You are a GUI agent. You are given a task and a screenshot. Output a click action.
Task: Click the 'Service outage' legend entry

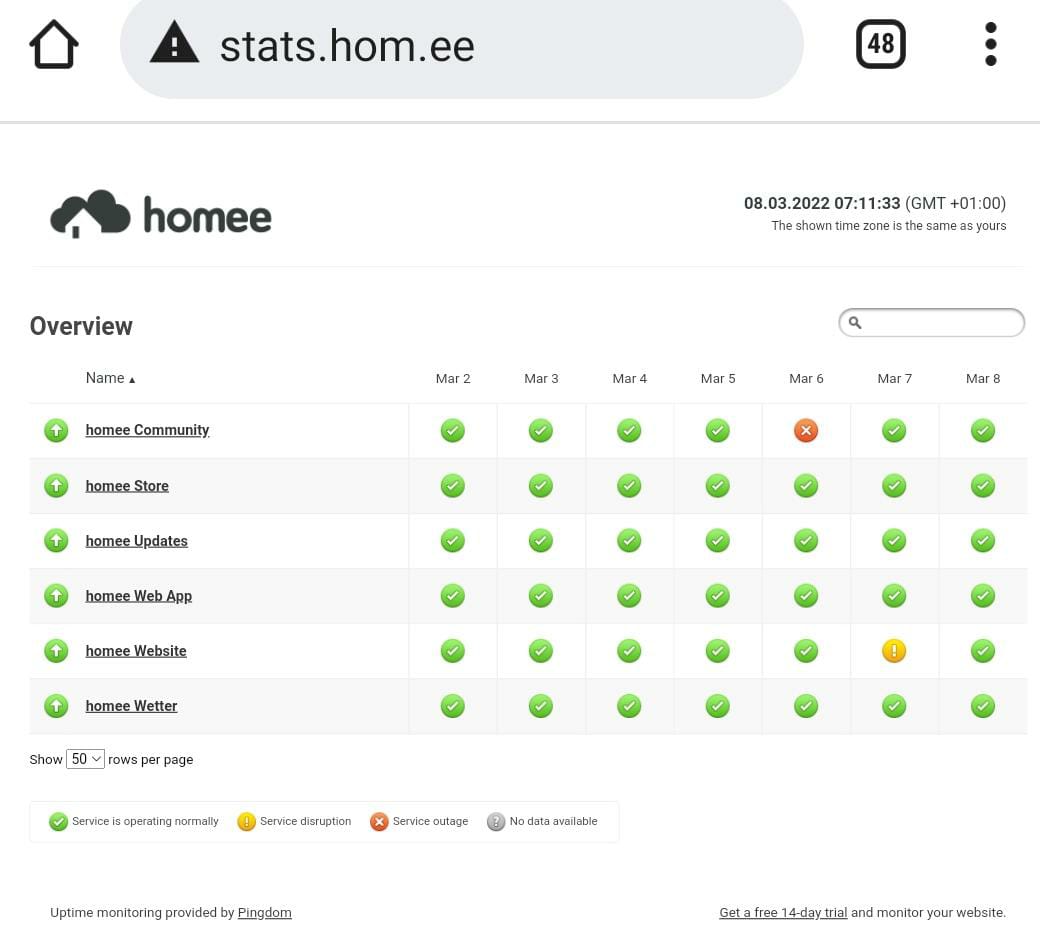point(419,821)
